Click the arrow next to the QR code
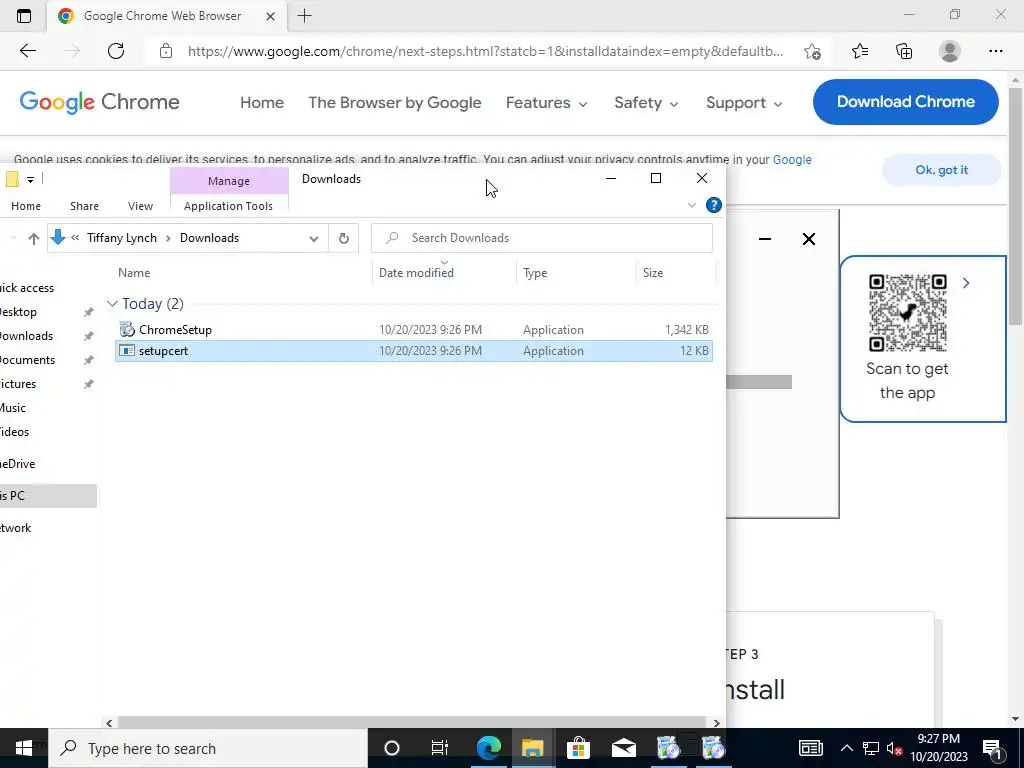Image resolution: width=1024 pixels, height=768 pixels. [x=966, y=283]
